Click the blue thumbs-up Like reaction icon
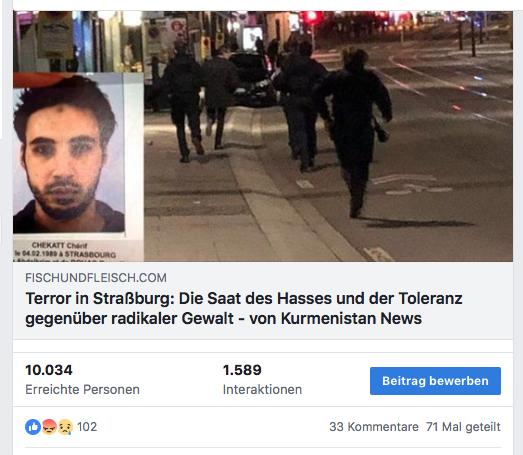Viewport: 523px width, 455px height. [x=33, y=427]
